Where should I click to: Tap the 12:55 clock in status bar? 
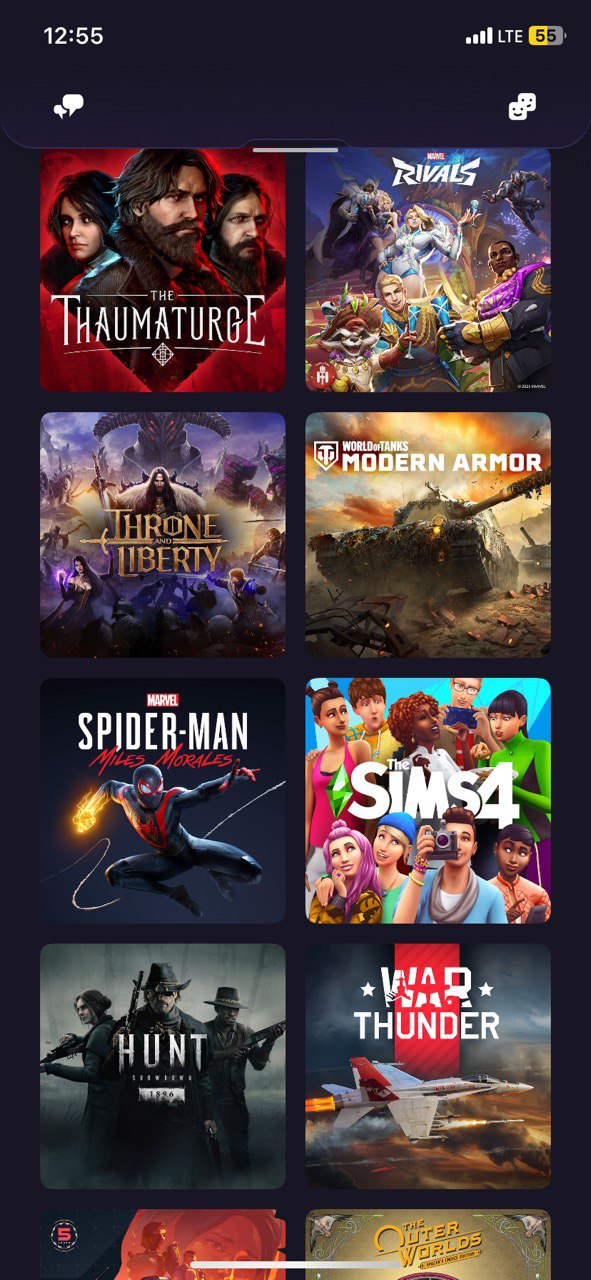73,36
